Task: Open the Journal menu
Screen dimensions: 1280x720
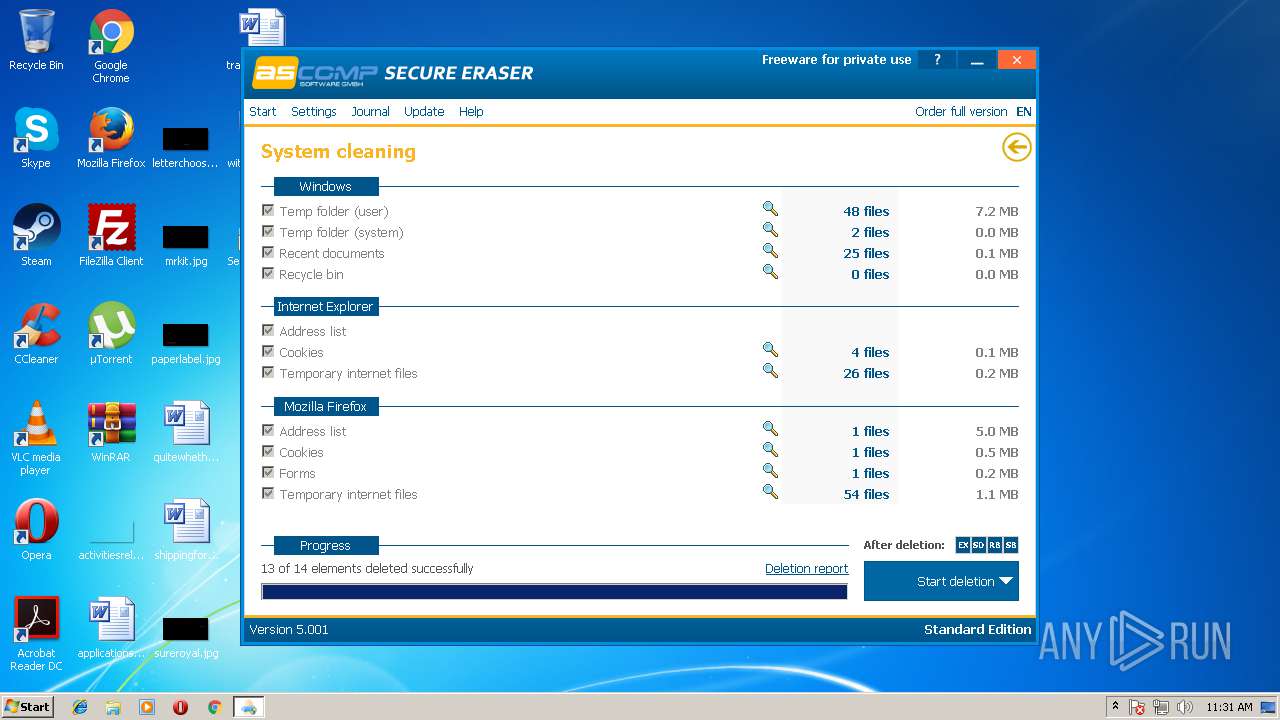Action: (x=370, y=112)
